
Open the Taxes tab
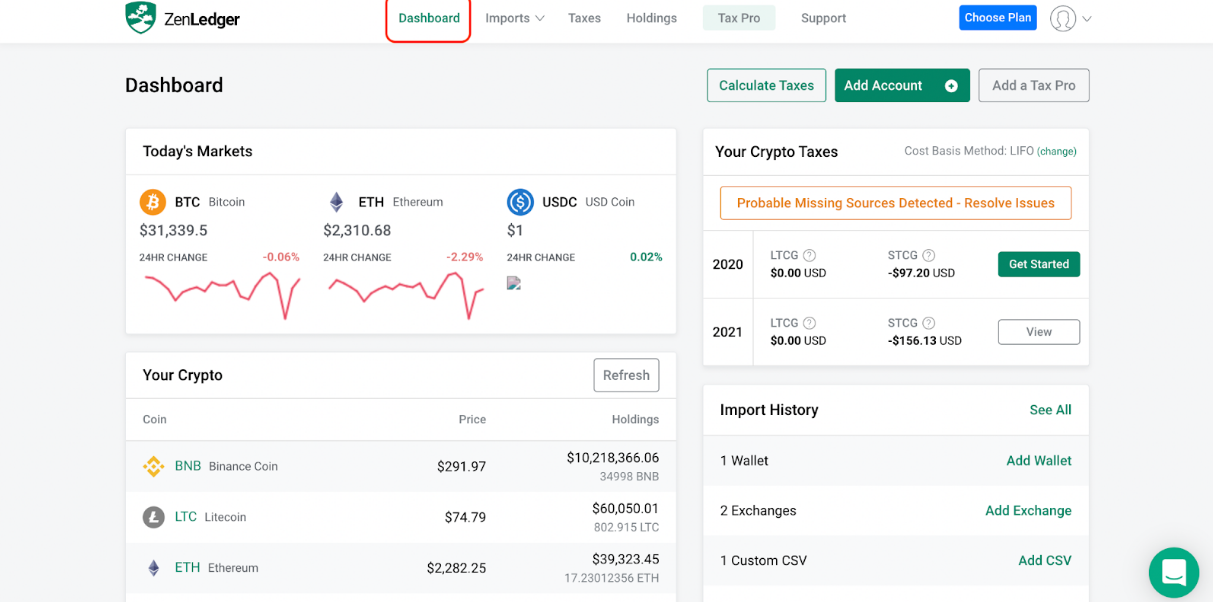(x=584, y=18)
